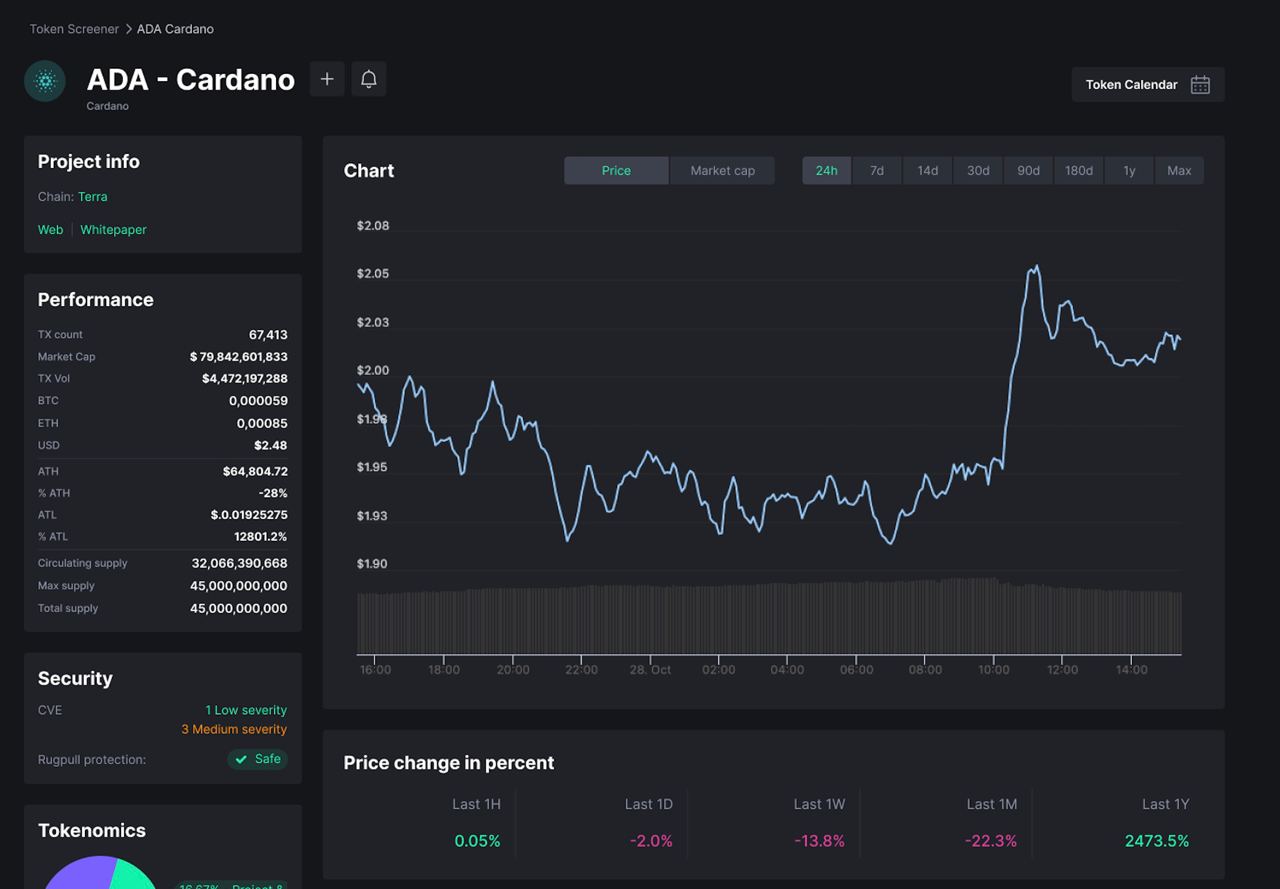Click the circulating supply 32,066,390,668
1280x889 pixels.
(240, 564)
